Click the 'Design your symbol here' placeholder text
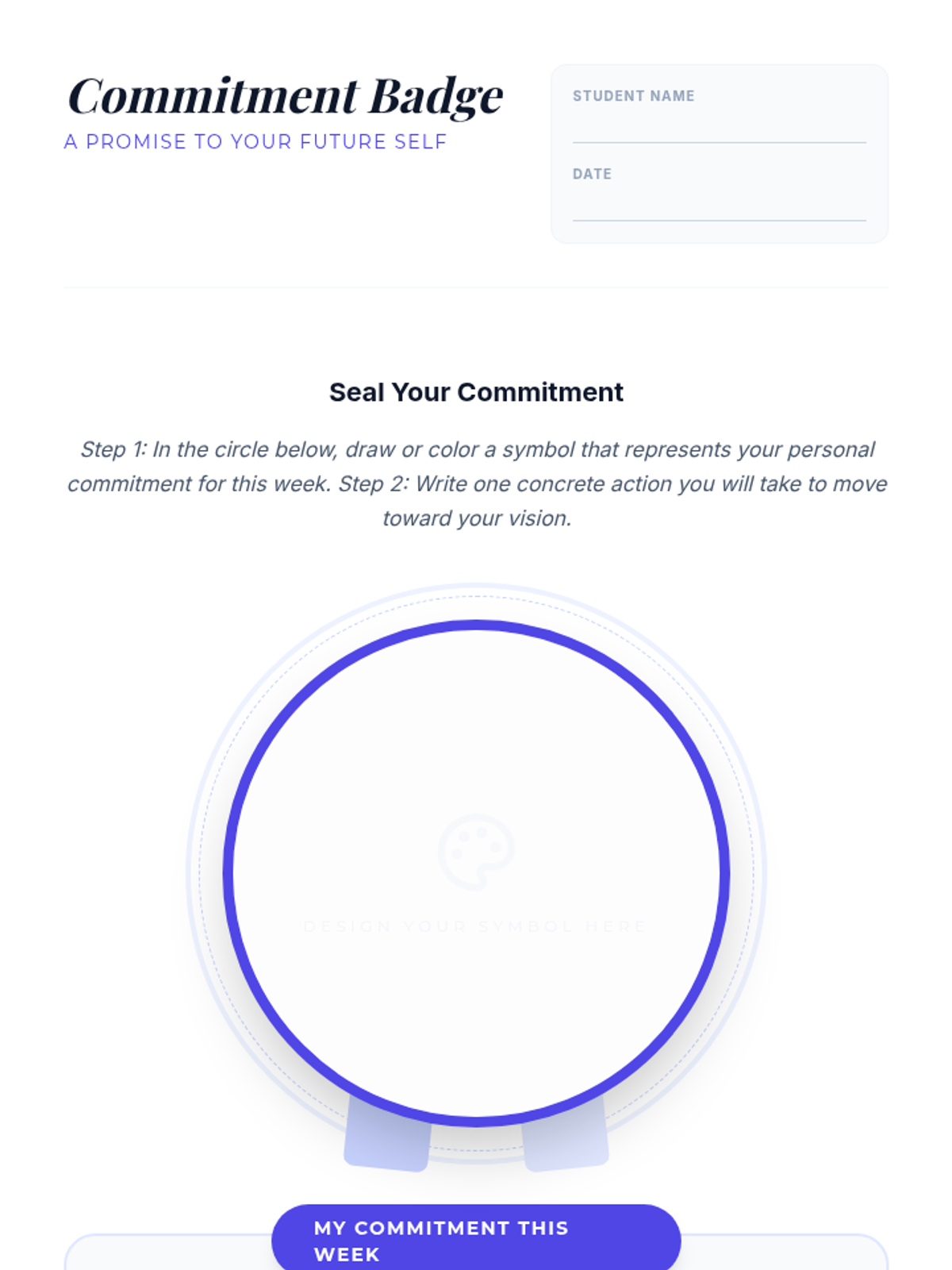Screen dimensions: 952x1270 pyautogui.click(x=476, y=926)
